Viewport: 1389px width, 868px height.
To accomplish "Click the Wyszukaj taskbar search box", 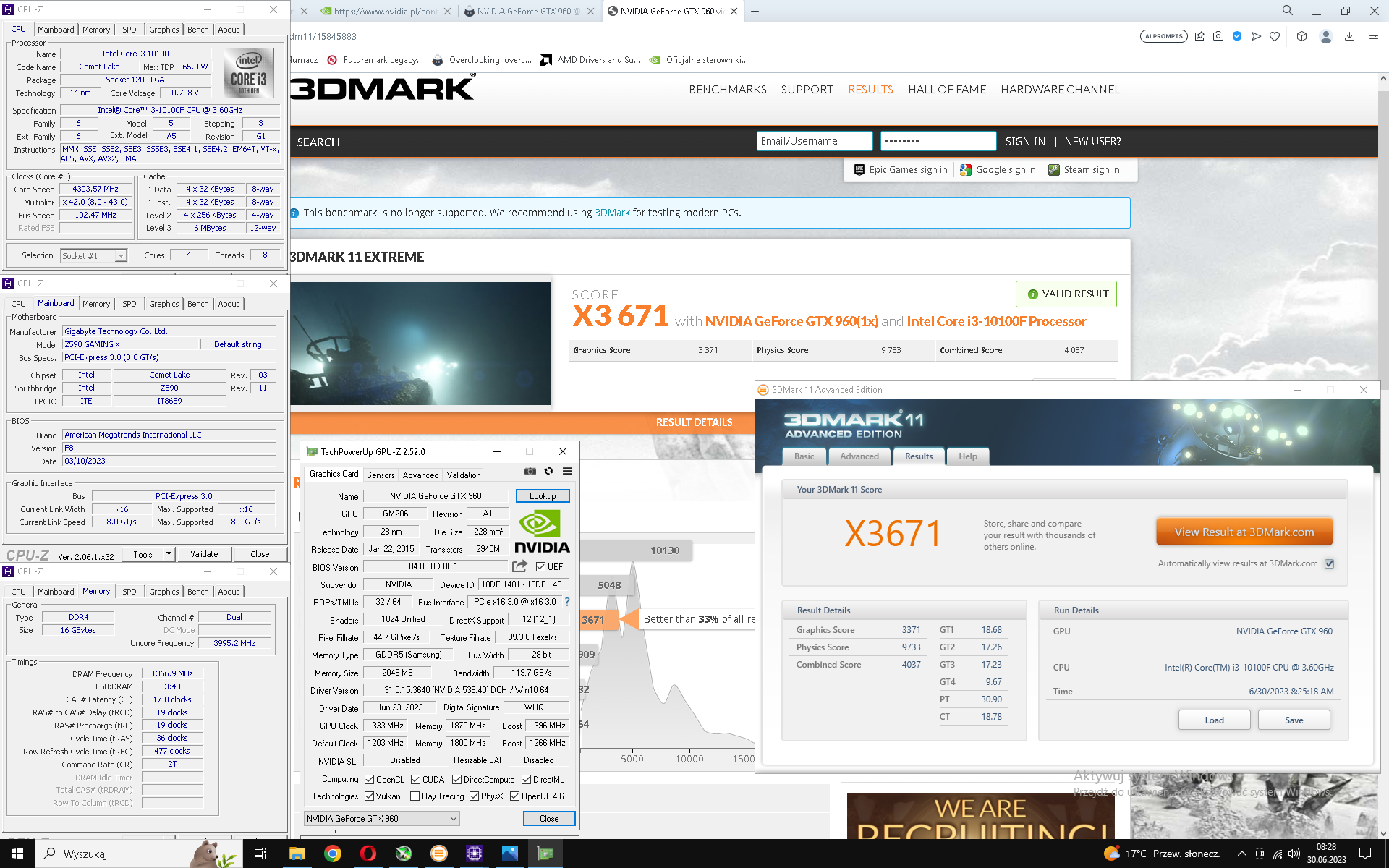I will click(x=137, y=854).
